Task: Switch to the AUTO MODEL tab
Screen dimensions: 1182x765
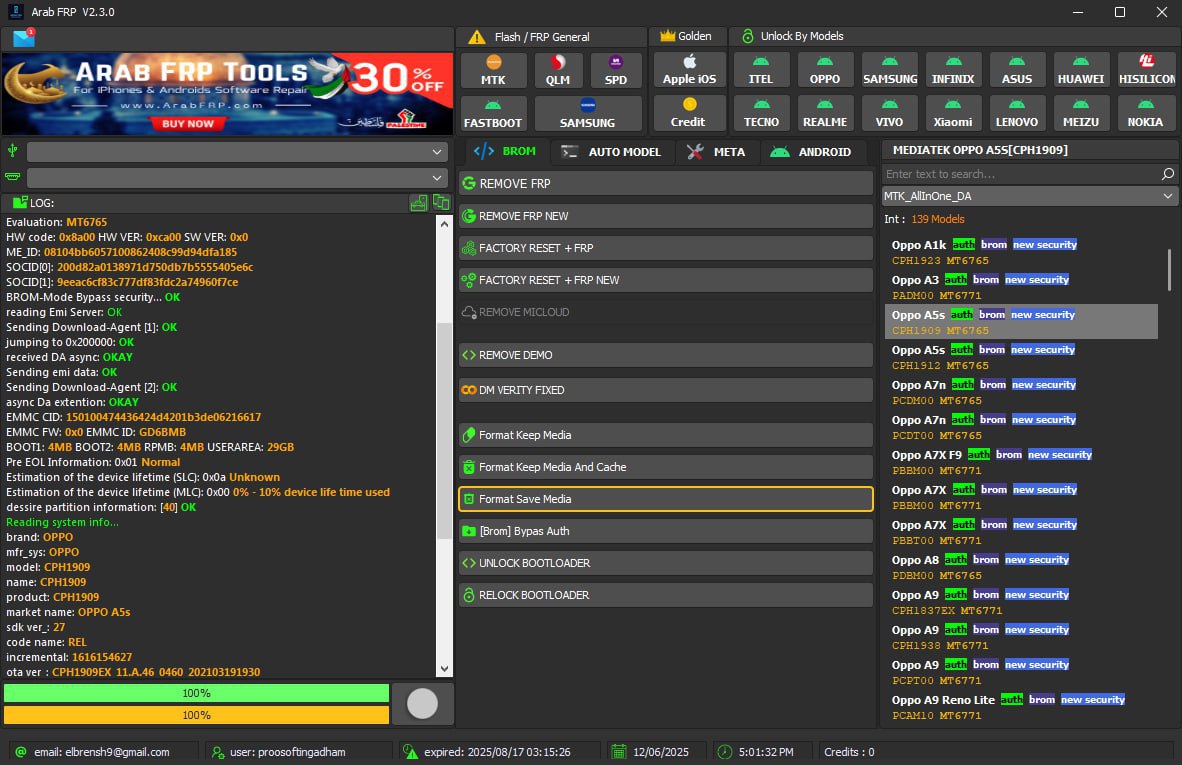Action: 612,151
